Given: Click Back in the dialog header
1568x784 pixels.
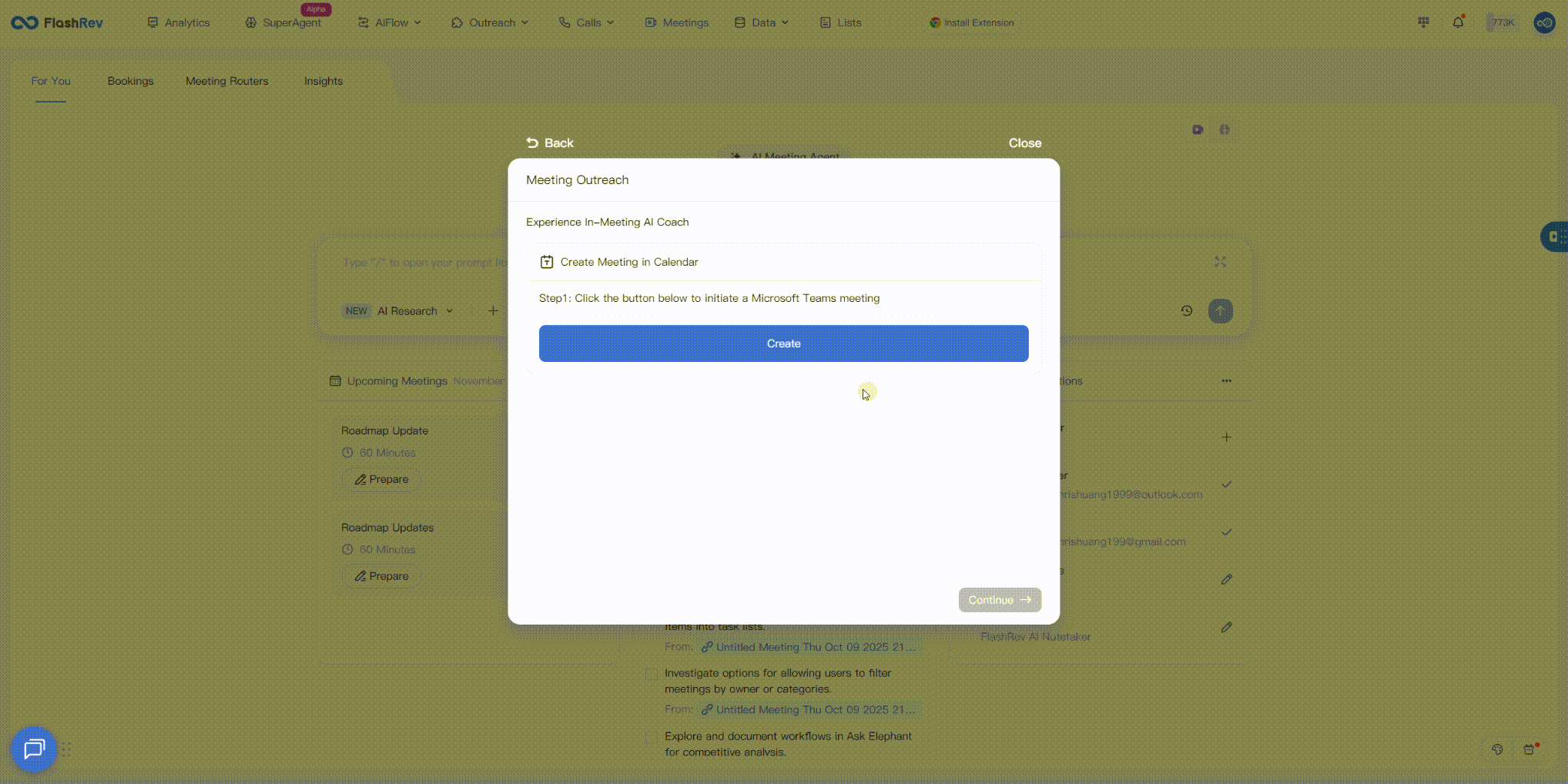Looking at the screenshot, I should (x=550, y=143).
